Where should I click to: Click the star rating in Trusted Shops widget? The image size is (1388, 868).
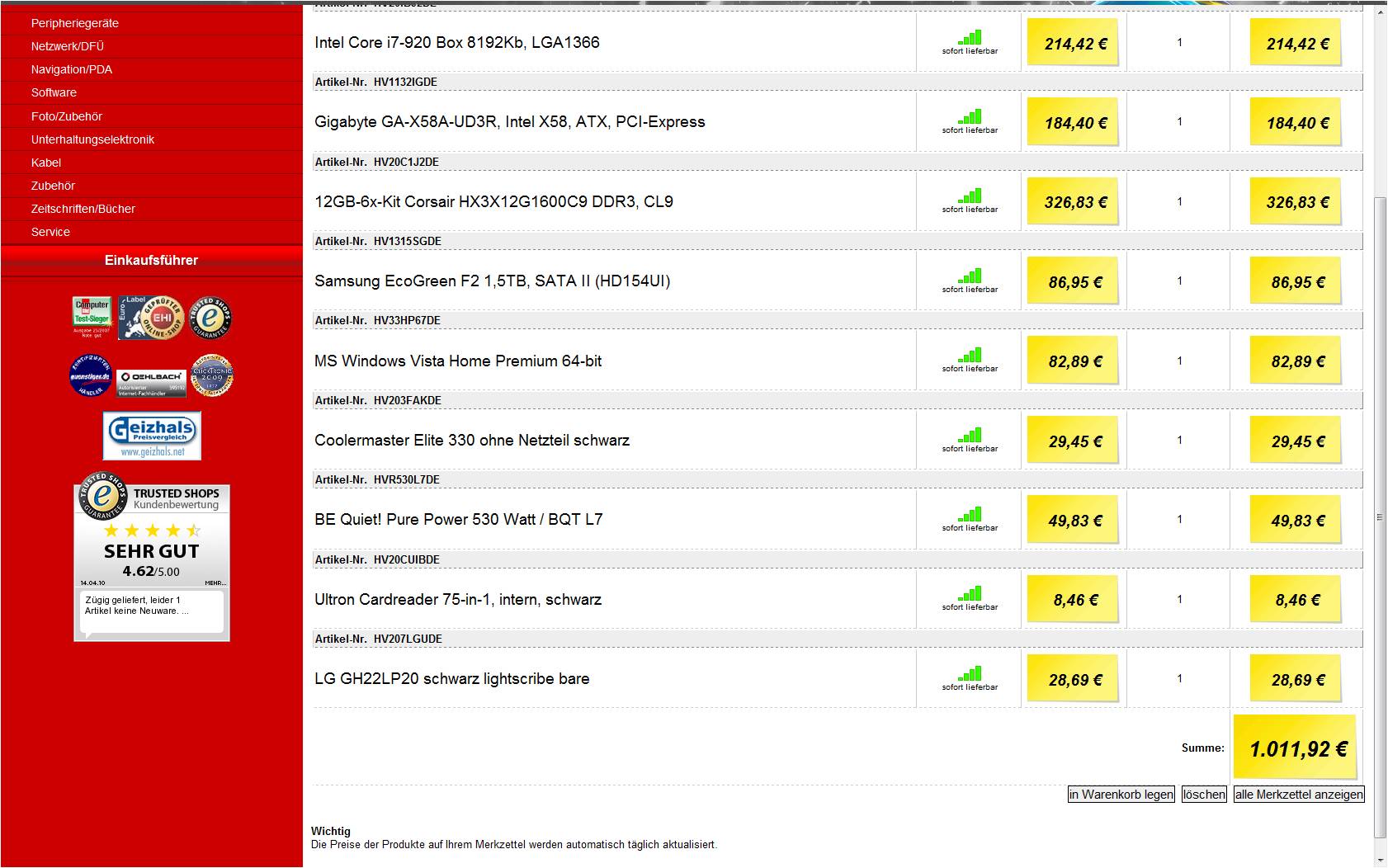pos(152,530)
